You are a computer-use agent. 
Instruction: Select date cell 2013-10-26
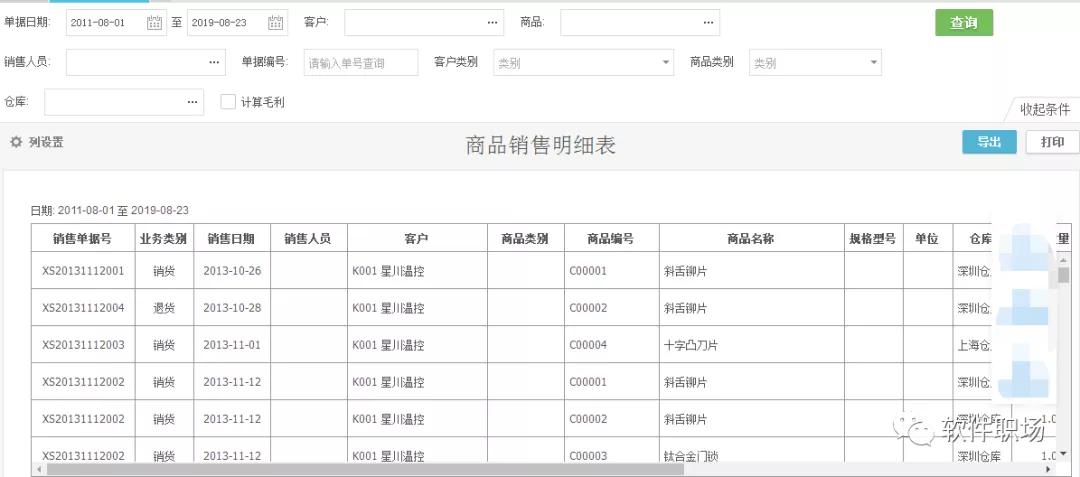(232, 271)
